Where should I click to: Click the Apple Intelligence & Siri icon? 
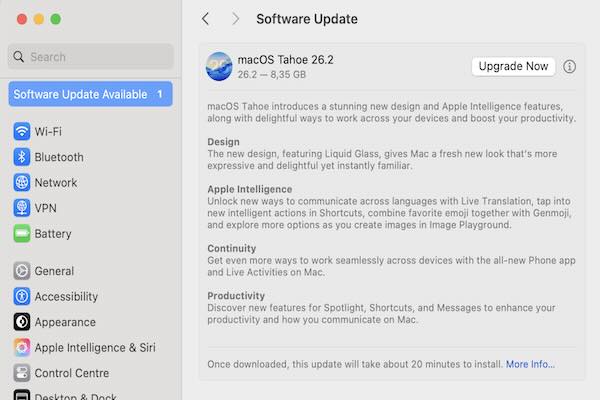(22, 348)
